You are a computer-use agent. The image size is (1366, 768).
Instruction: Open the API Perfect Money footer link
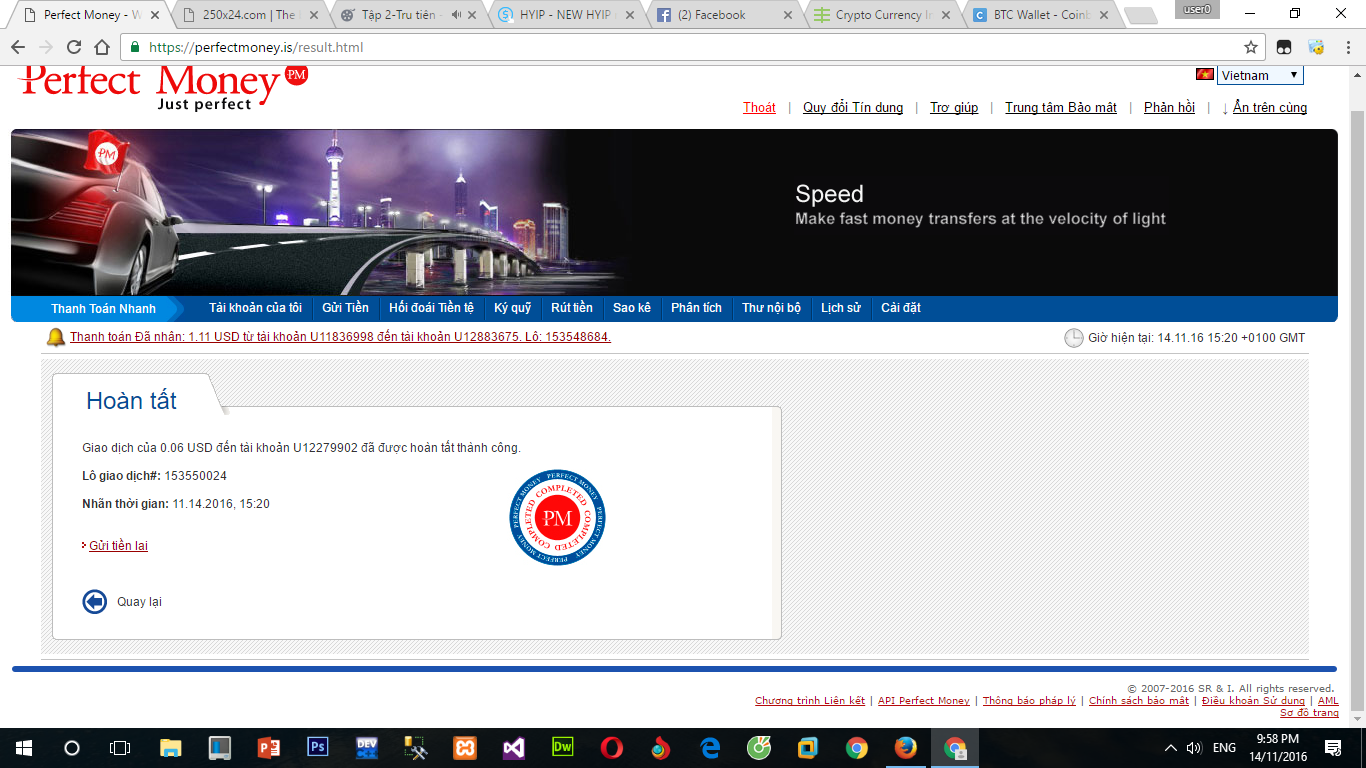point(924,701)
